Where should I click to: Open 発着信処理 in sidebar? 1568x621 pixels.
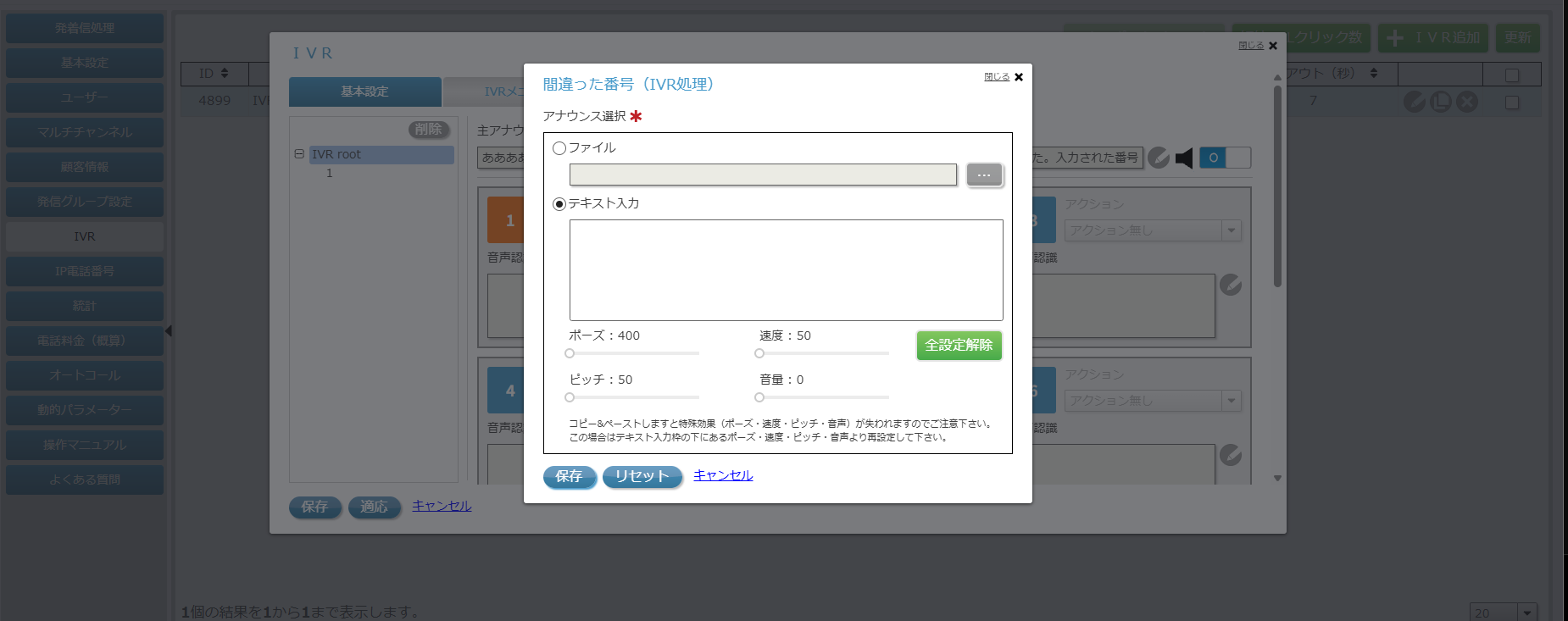(85, 28)
